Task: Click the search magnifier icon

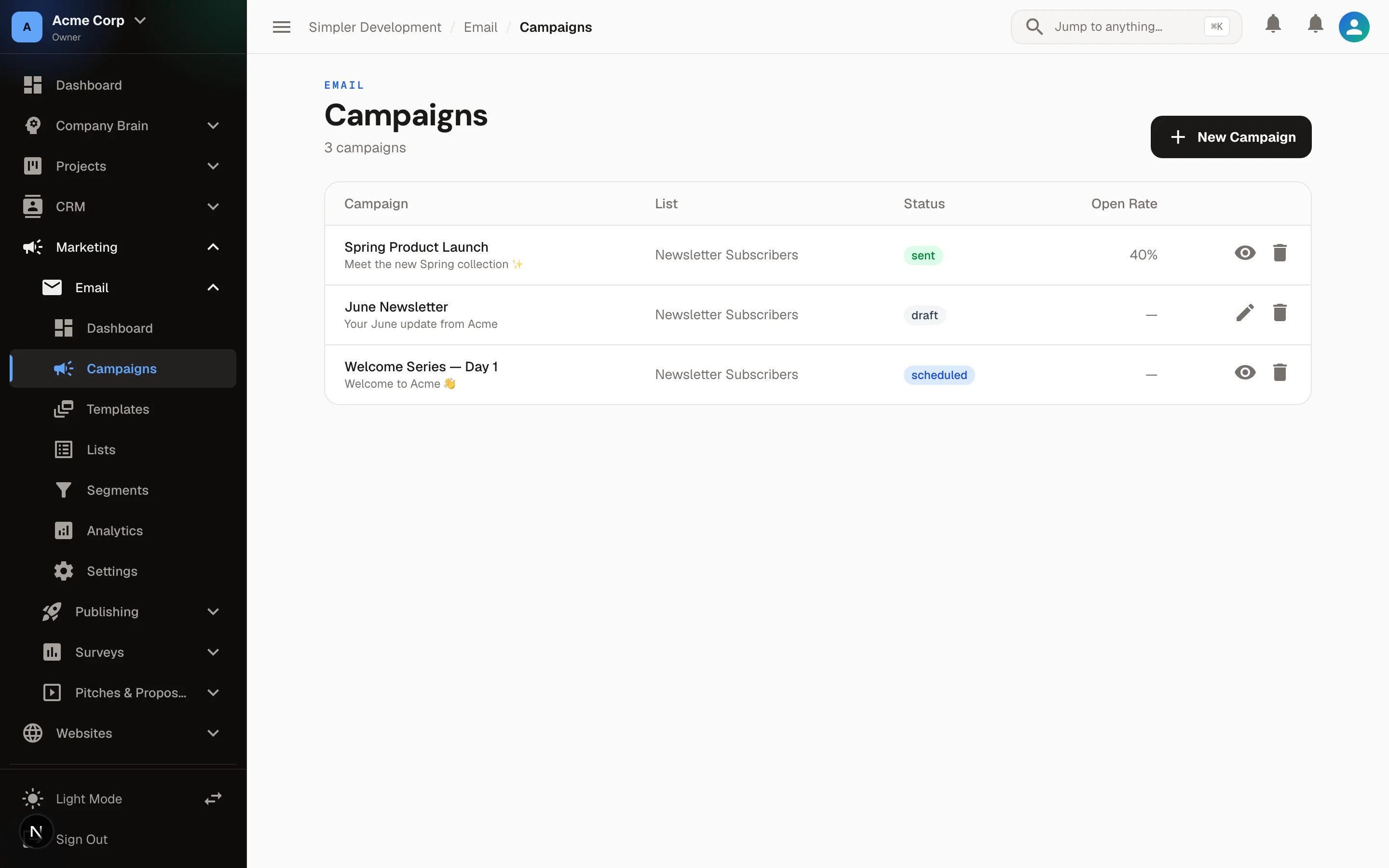Action: (1035, 27)
